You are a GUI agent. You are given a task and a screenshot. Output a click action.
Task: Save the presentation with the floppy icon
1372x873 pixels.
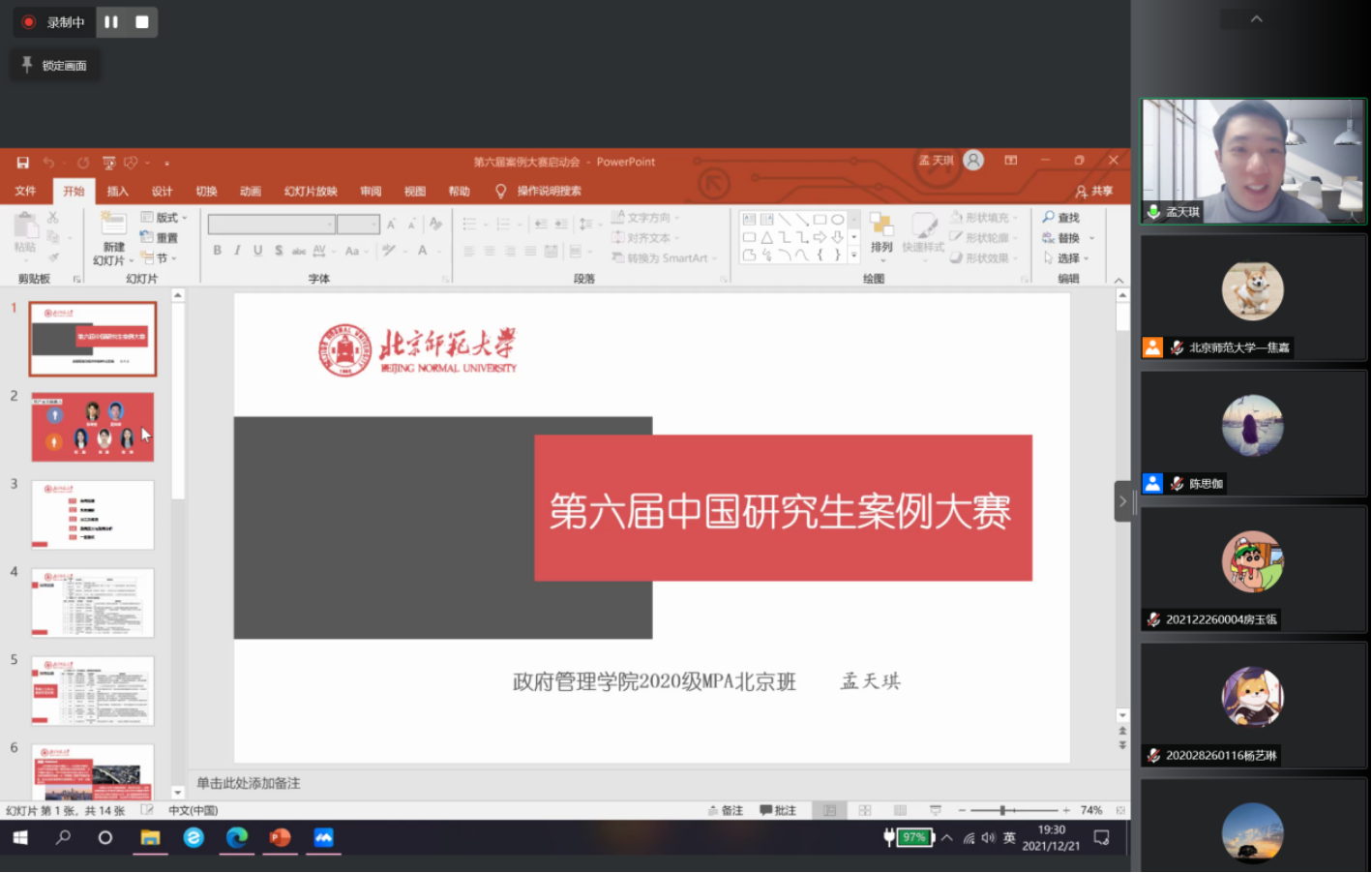22,163
